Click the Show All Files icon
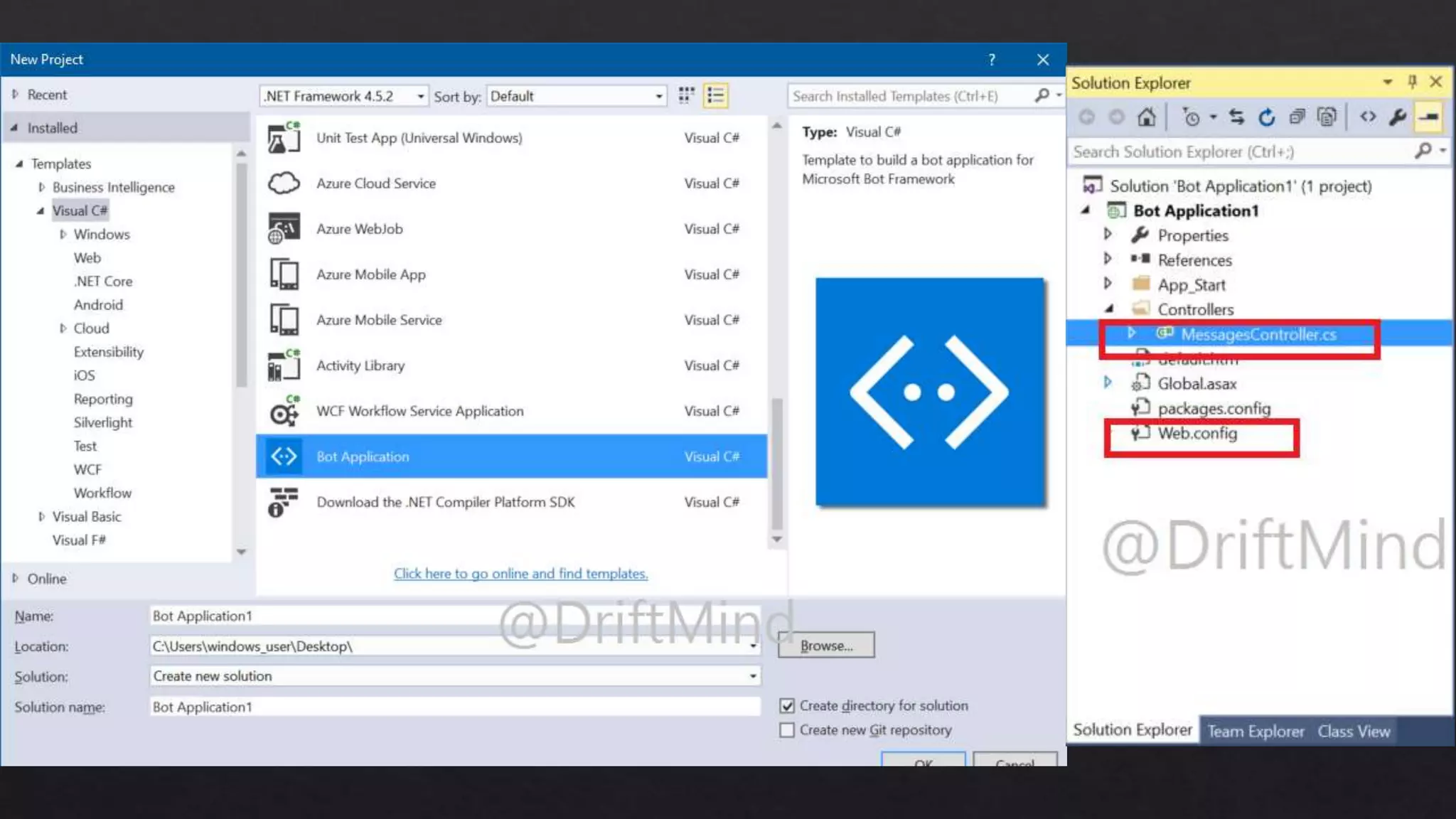The width and height of the screenshot is (1456, 819). coord(1327,117)
